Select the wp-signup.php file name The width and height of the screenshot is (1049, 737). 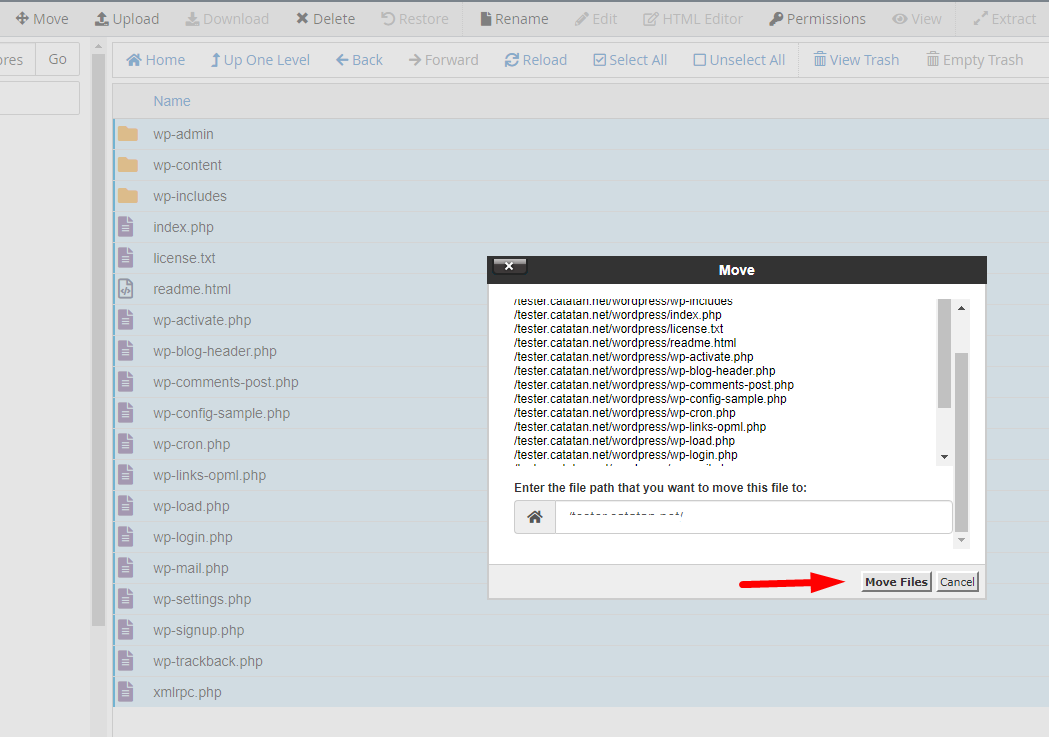tap(199, 630)
